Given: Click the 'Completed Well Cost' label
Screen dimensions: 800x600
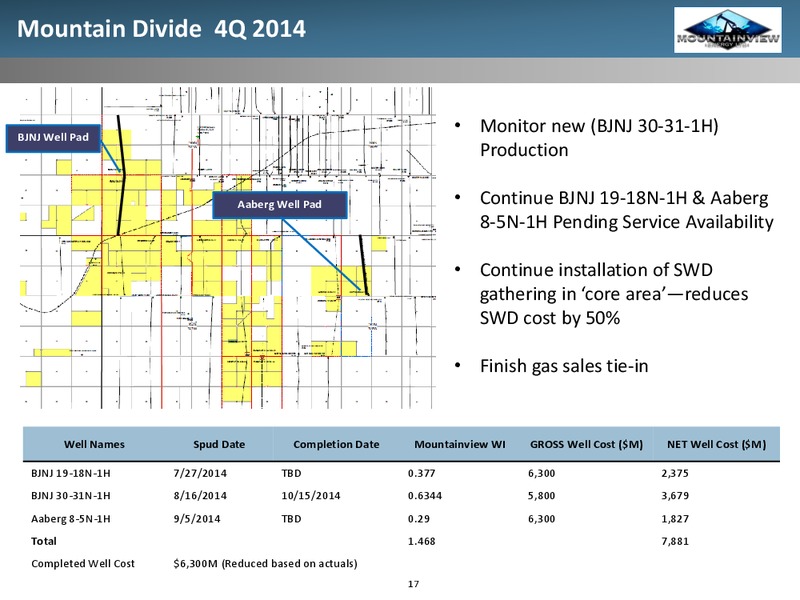Looking at the screenshot, I should click(83, 564).
